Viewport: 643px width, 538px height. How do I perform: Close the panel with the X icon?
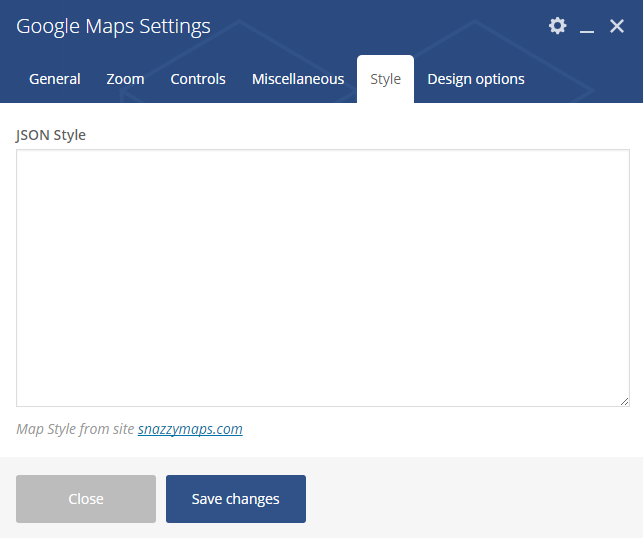[617, 26]
